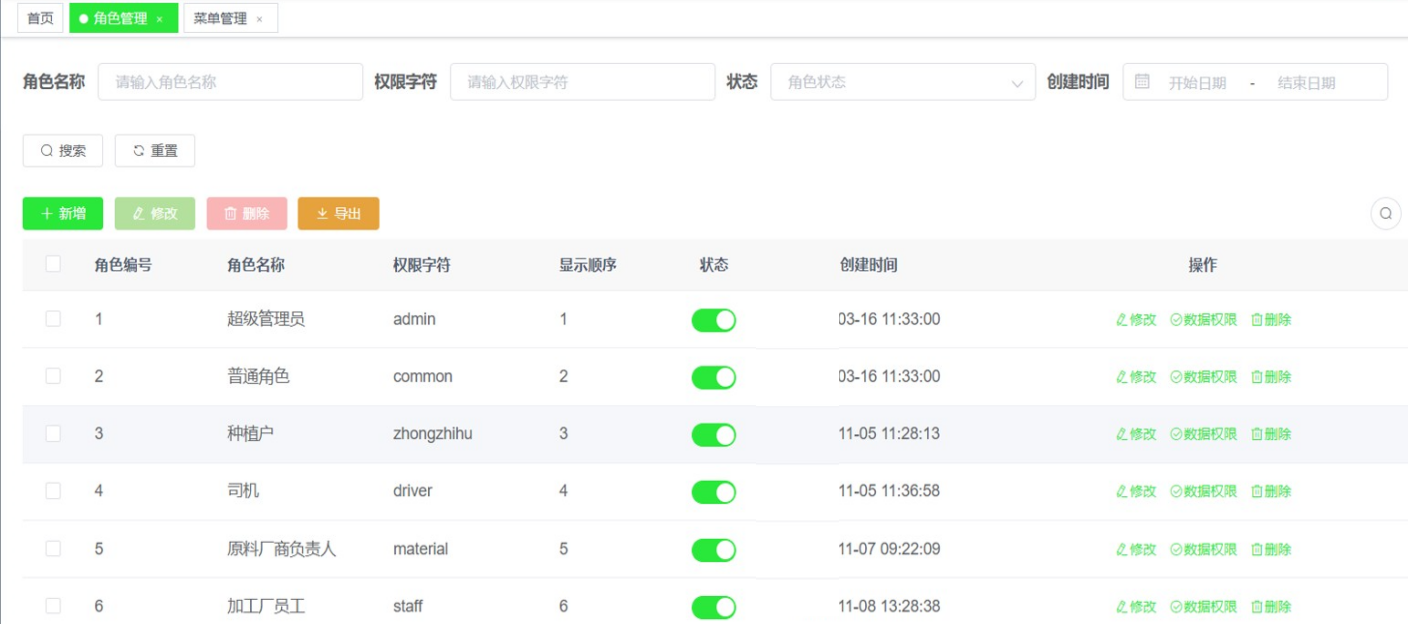Click 修改 in the zhongzhihu row
Viewport: 1408px width, 624px height.
(x=1136, y=434)
